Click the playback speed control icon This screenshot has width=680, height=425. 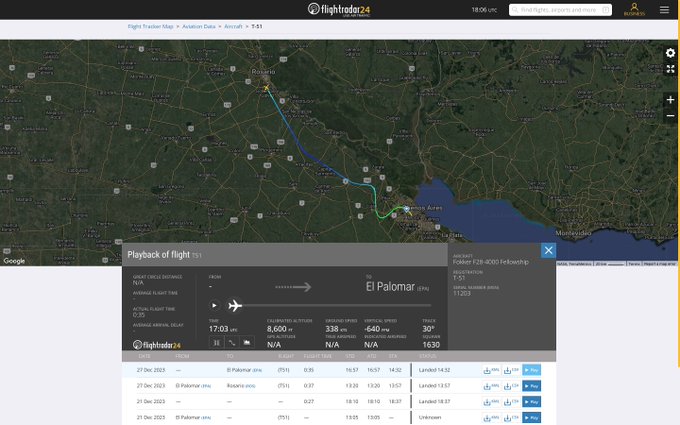point(216,343)
